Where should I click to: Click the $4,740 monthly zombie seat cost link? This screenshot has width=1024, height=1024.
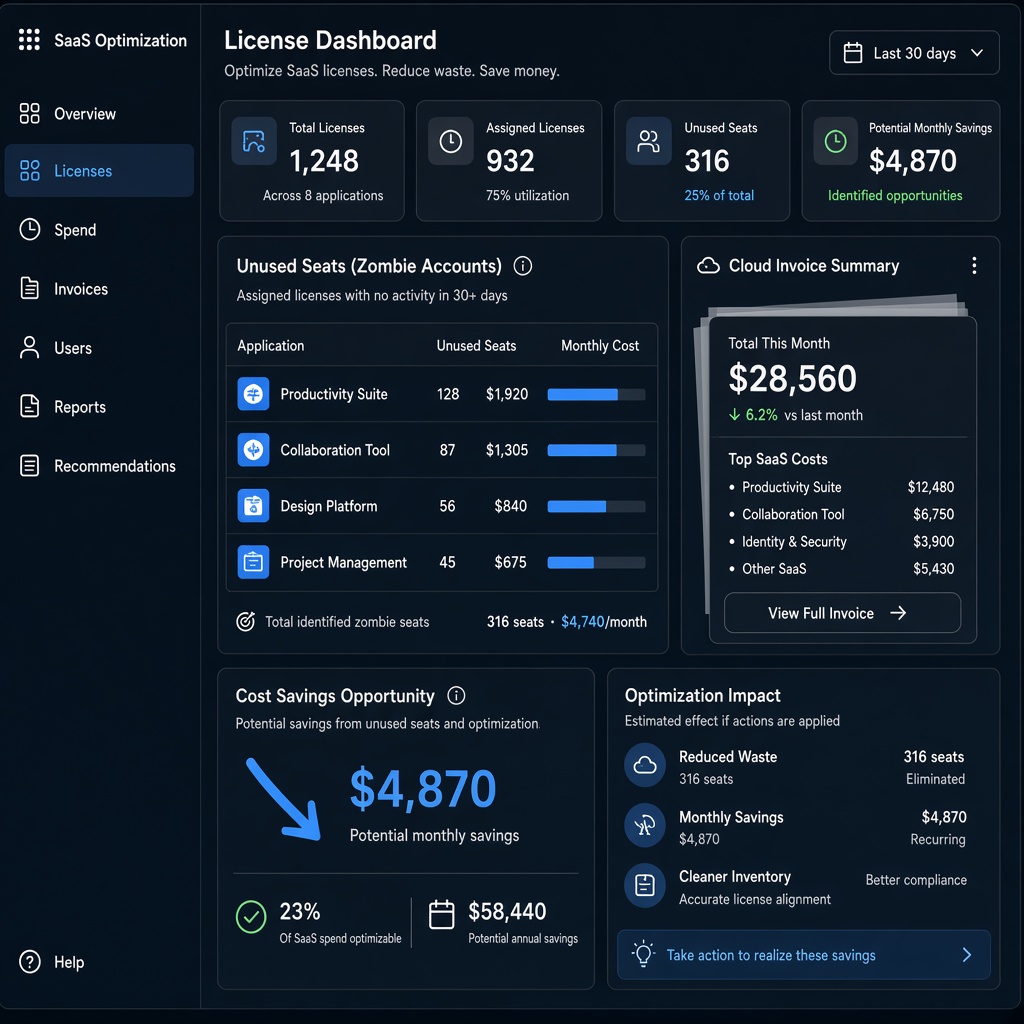[583, 622]
